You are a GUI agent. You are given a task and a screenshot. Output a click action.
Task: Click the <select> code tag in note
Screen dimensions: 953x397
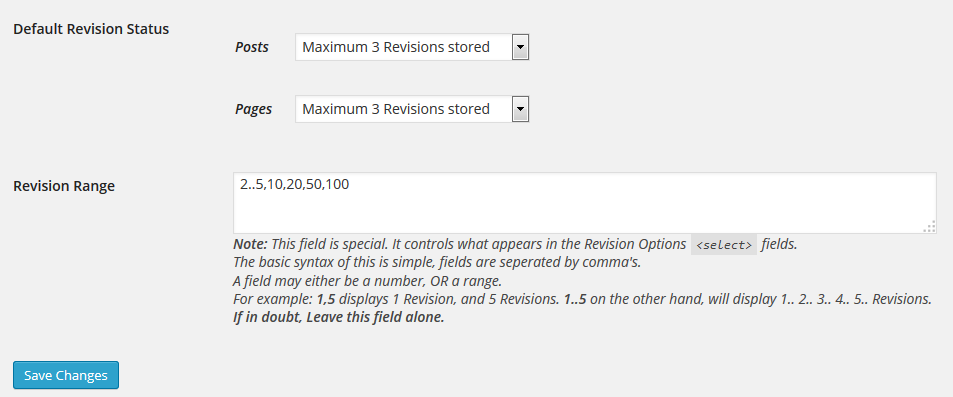[724, 245]
